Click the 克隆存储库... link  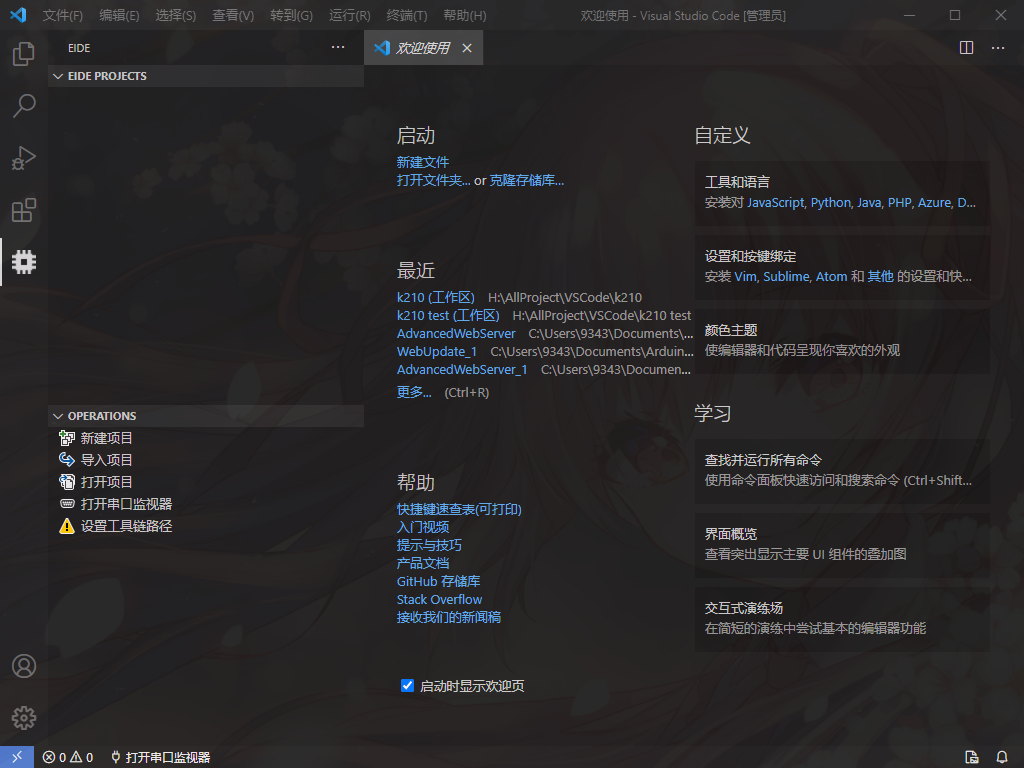pyautogui.click(x=527, y=180)
